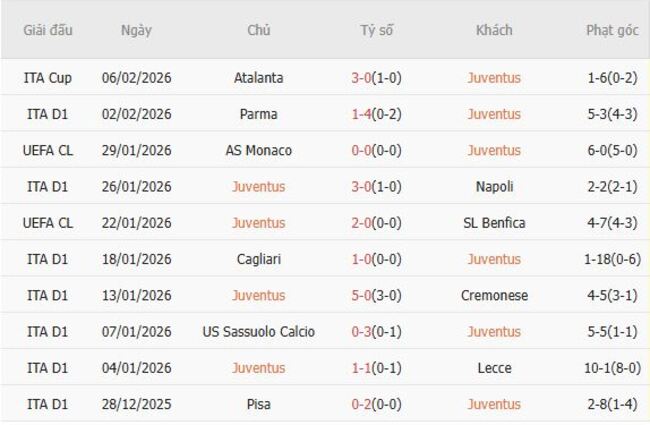Select AS Monaco in the home column
The image size is (650, 425).
[x=258, y=150]
